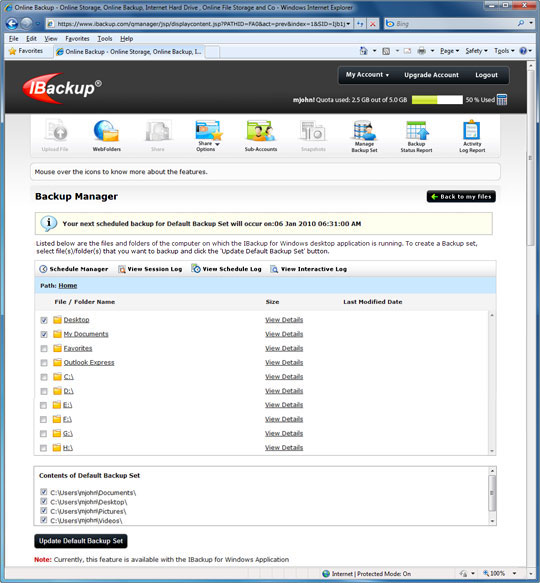540x583 pixels.
Task: Click the Read Mail toolbar icon
Action: (407, 51)
